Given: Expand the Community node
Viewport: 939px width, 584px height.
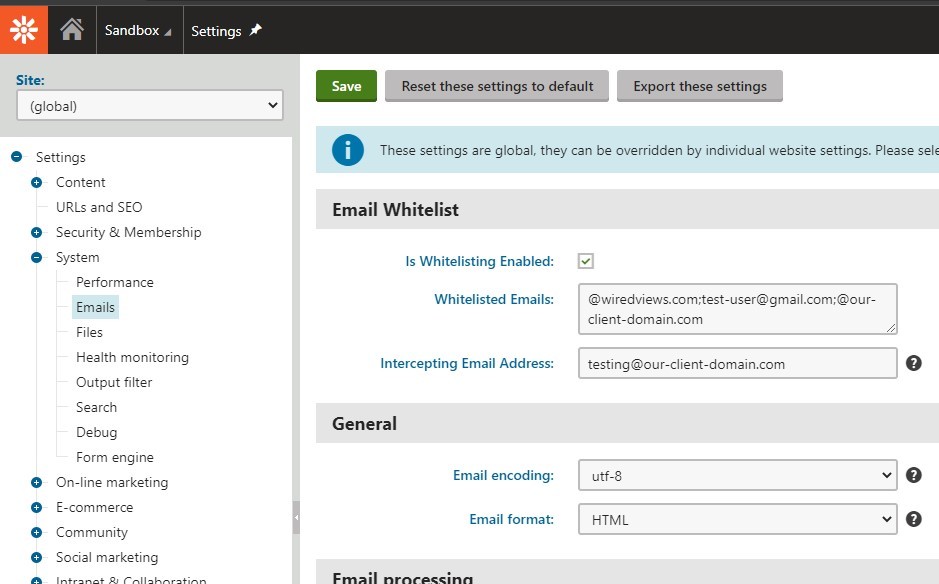Looking at the screenshot, I should (37, 532).
